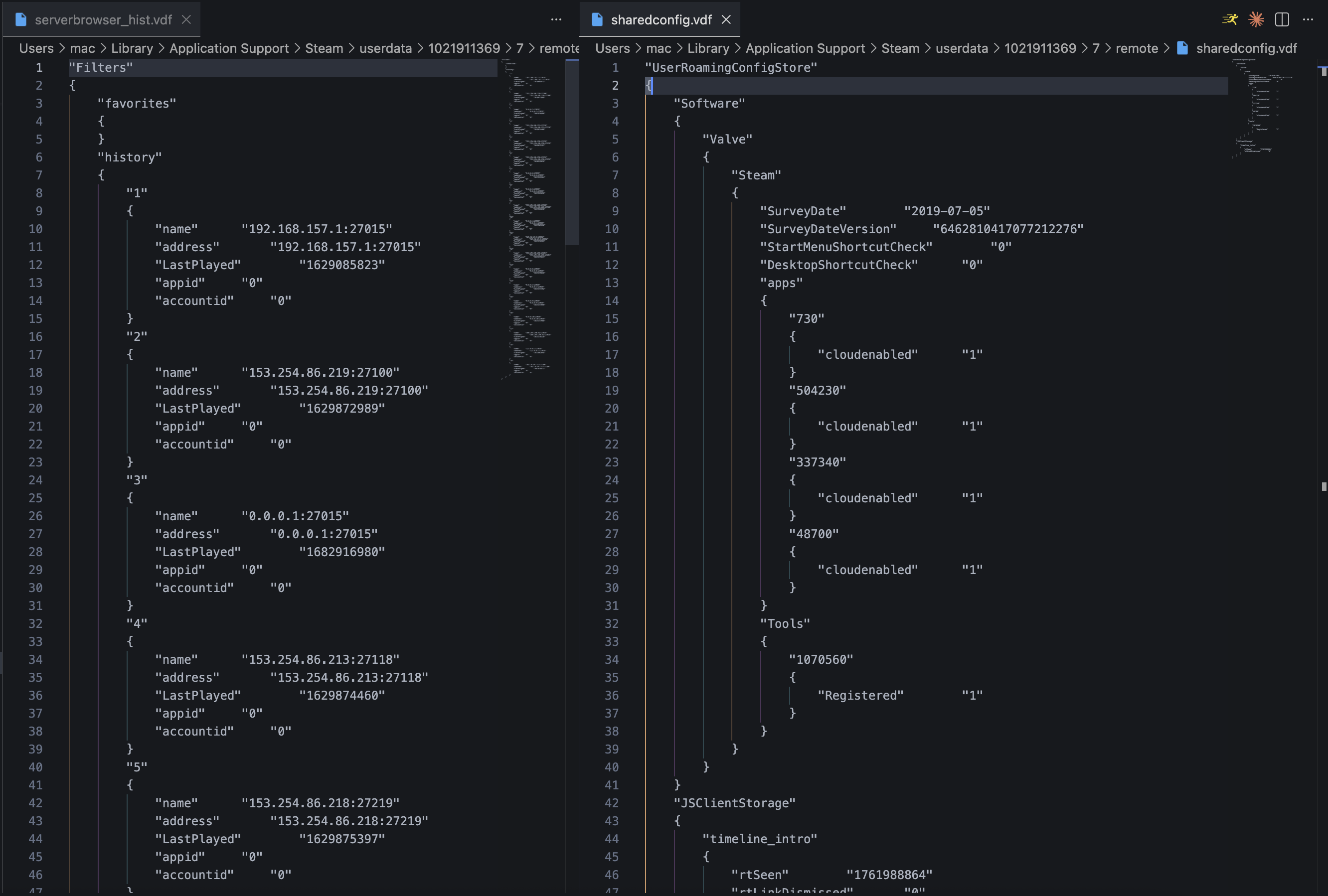This screenshot has width=1328, height=896.
Task: Switch to serverbrowser_hist.vdf tab
Action: coord(103,19)
